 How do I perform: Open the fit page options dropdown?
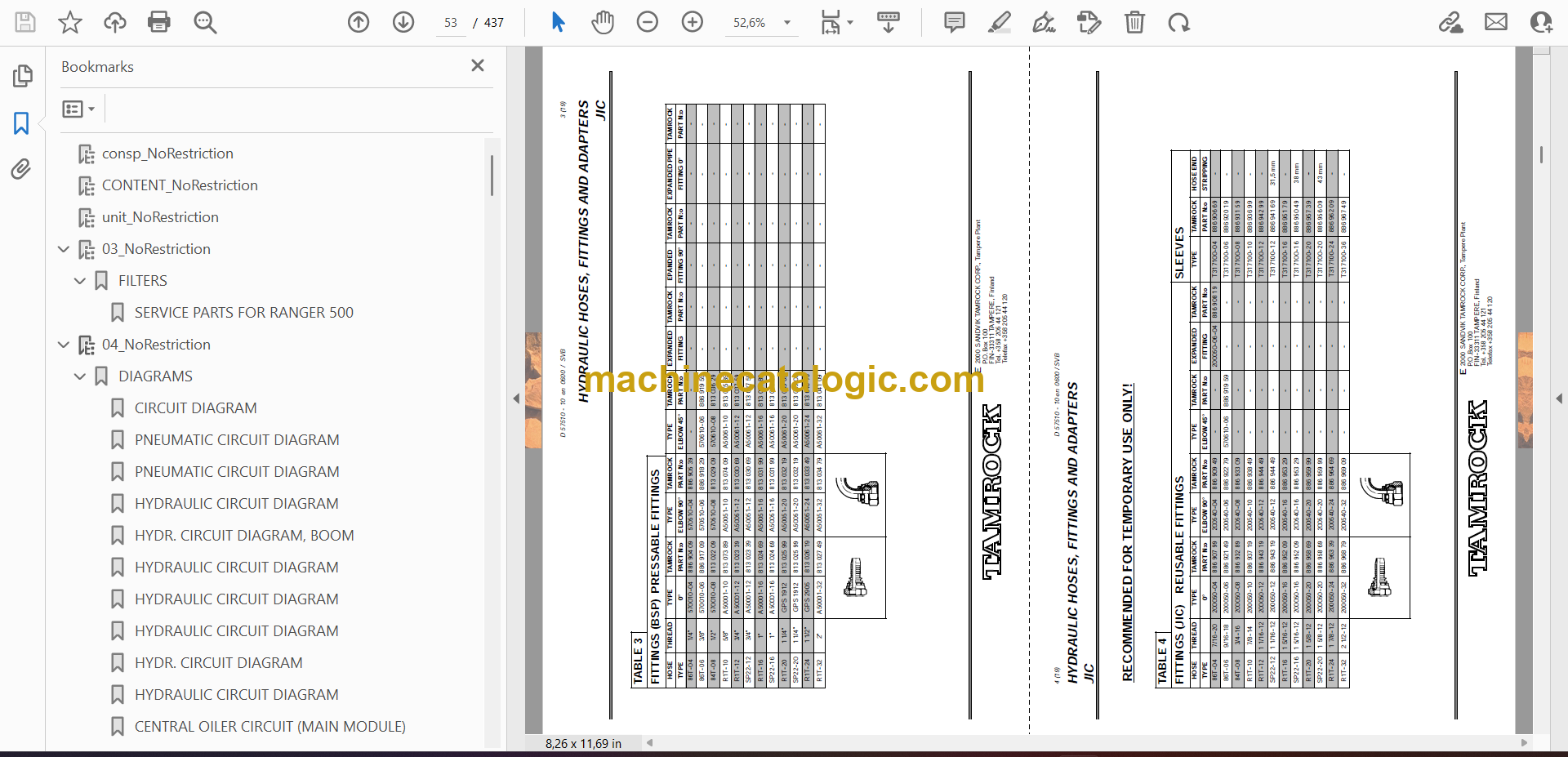coord(836,22)
